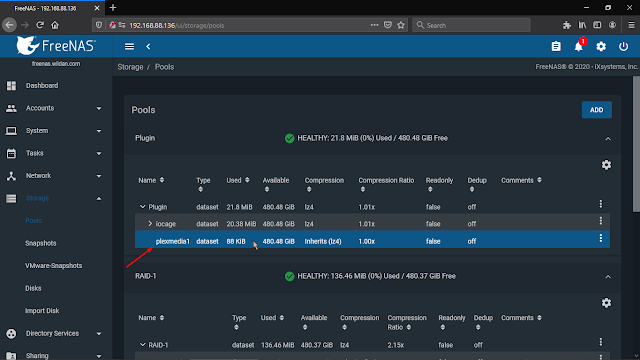This screenshot has width=640, height=360.
Task: Bookmark page with the star icon
Action: (x=401, y=25)
